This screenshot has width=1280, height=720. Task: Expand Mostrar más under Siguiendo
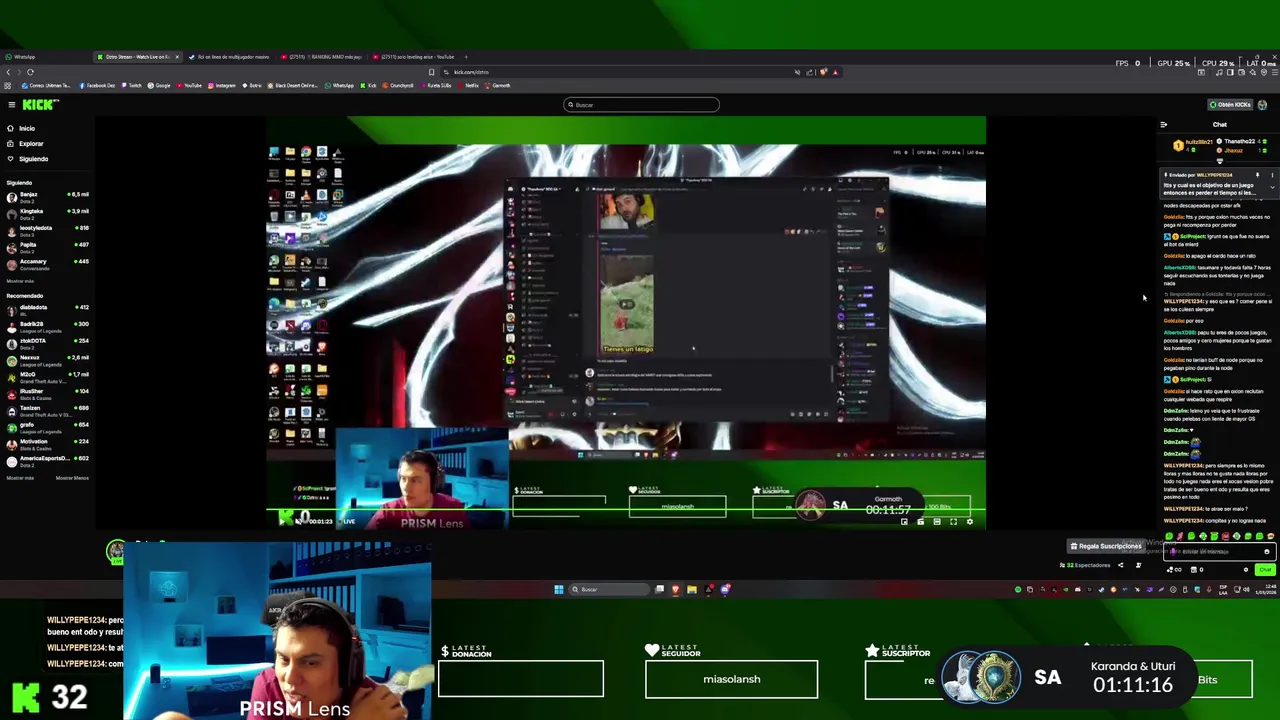pos(20,281)
